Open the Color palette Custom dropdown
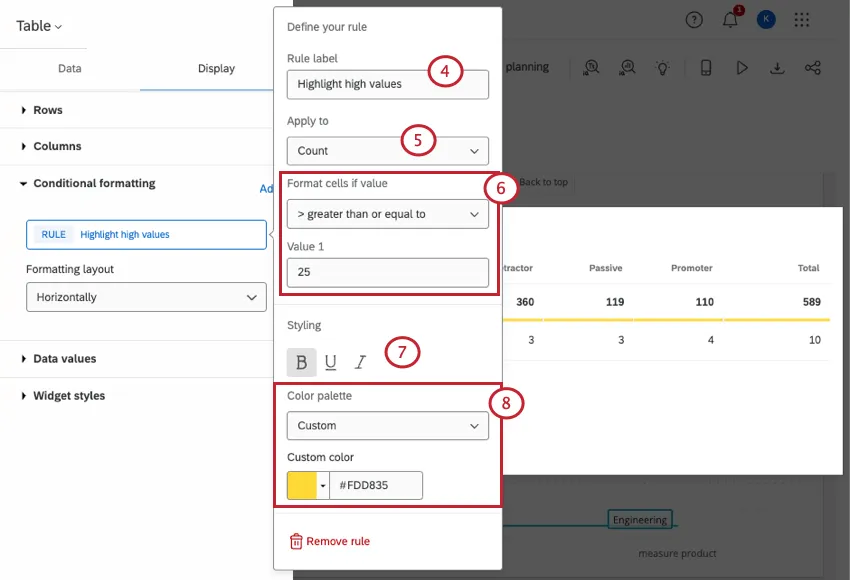The image size is (850, 580). tap(387, 425)
